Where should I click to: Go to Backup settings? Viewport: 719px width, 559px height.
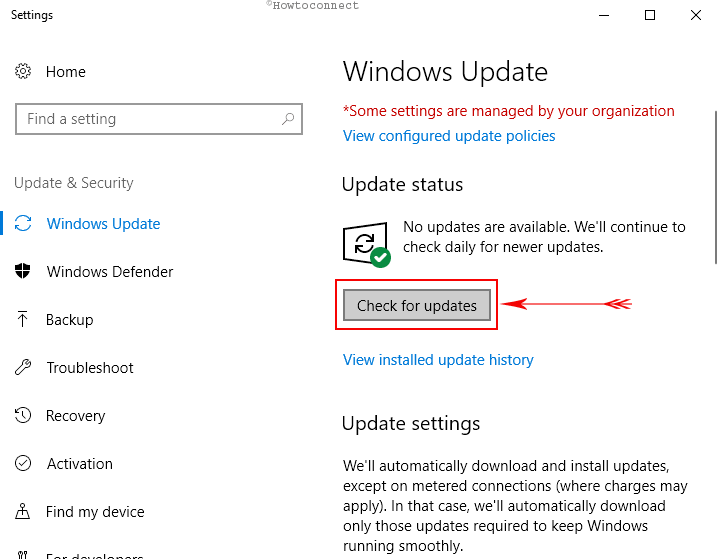(x=70, y=320)
